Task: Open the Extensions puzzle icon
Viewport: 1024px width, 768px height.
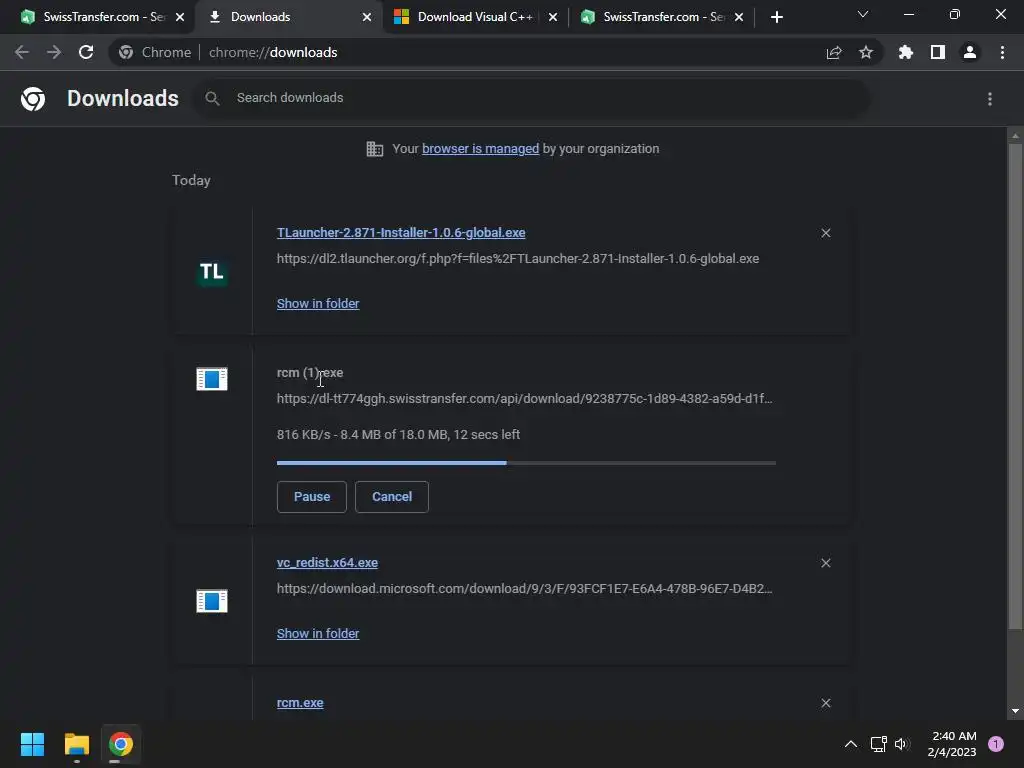Action: (x=906, y=52)
